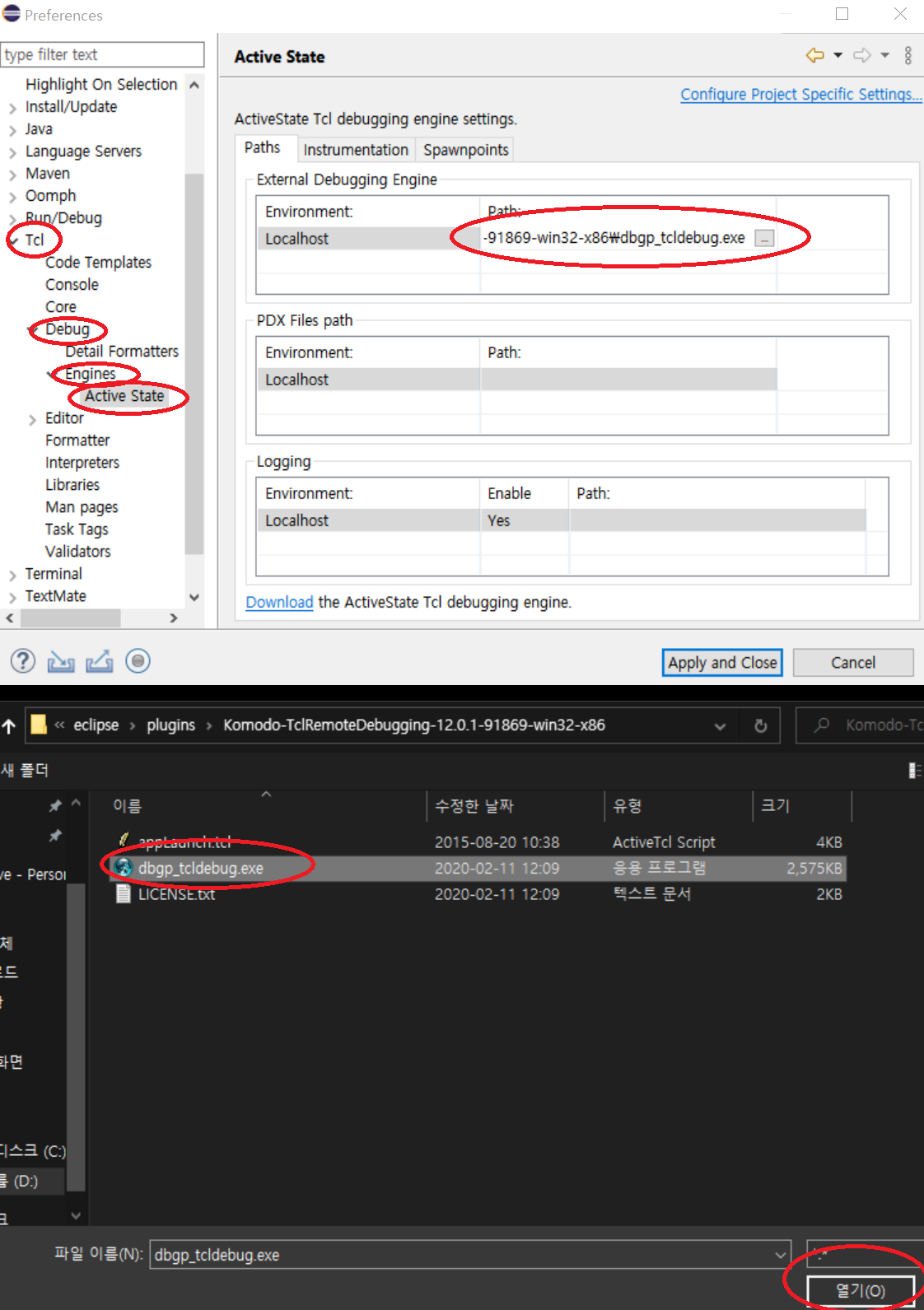Sort files by 유형 column header
This screenshot has width=924, height=1310.
coord(628,806)
